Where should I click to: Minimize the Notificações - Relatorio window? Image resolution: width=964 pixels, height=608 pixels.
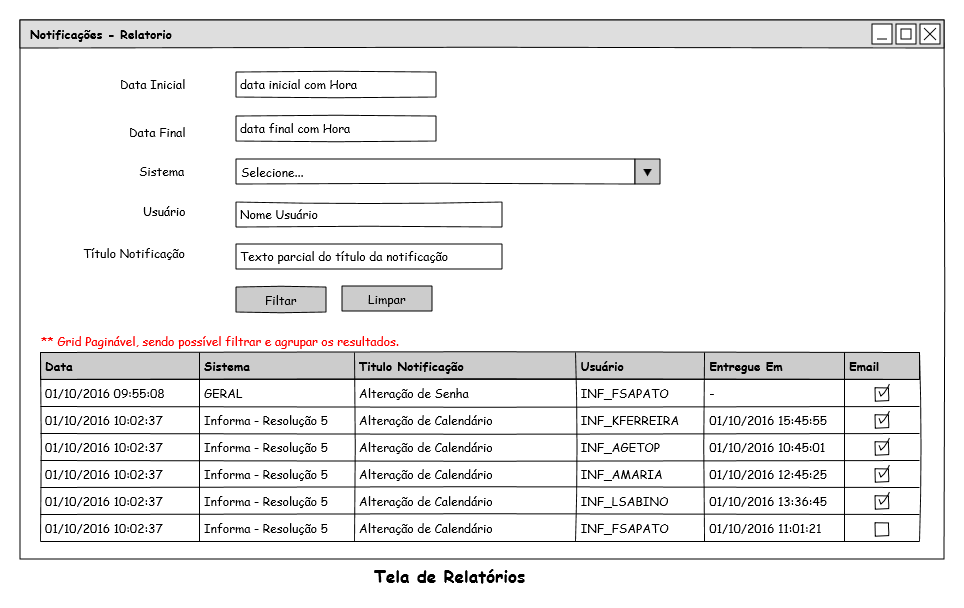[881, 35]
